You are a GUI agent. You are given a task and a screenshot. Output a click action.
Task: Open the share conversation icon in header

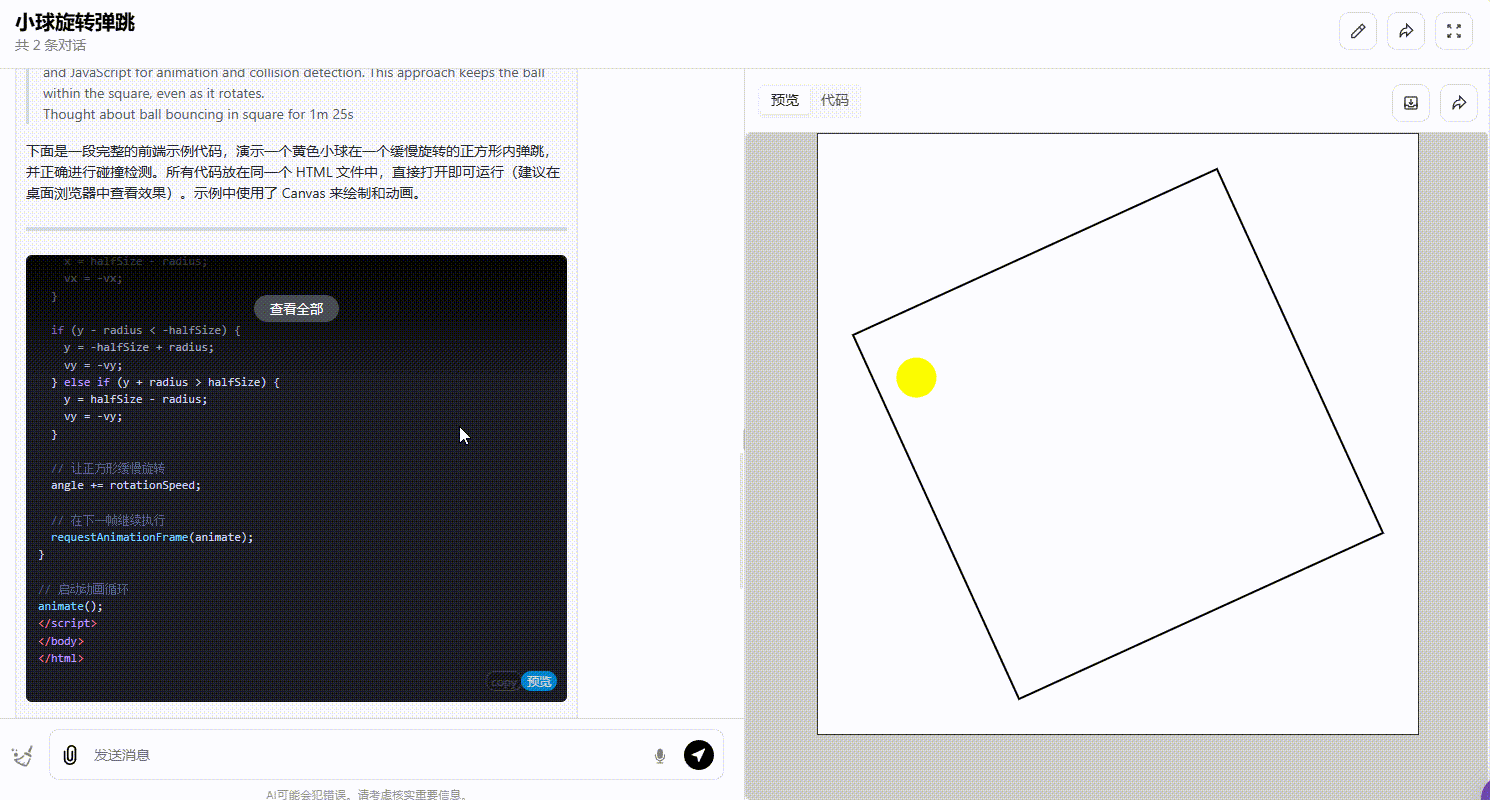point(1406,31)
